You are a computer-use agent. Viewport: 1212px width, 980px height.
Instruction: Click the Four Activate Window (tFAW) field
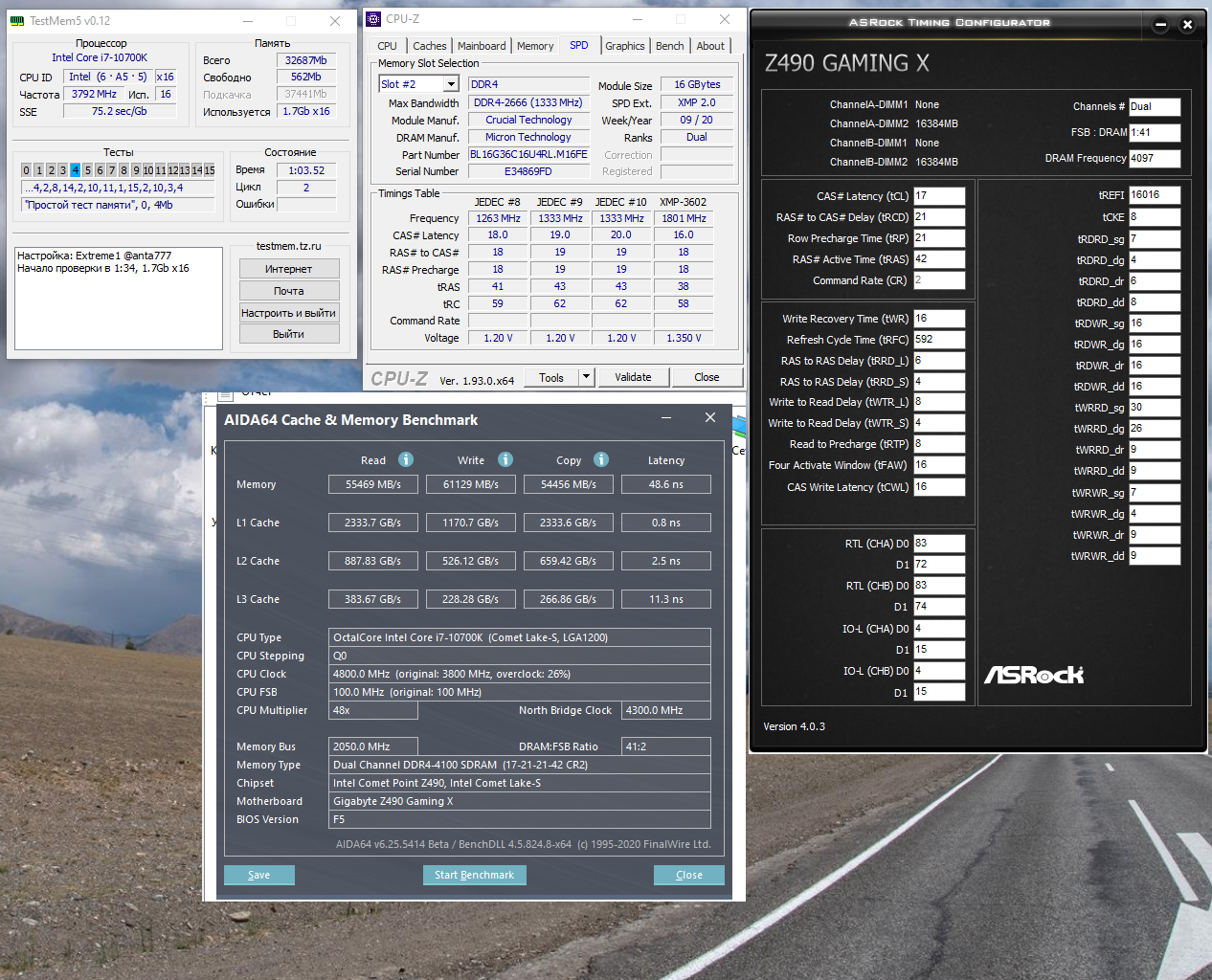tap(939, 465)
